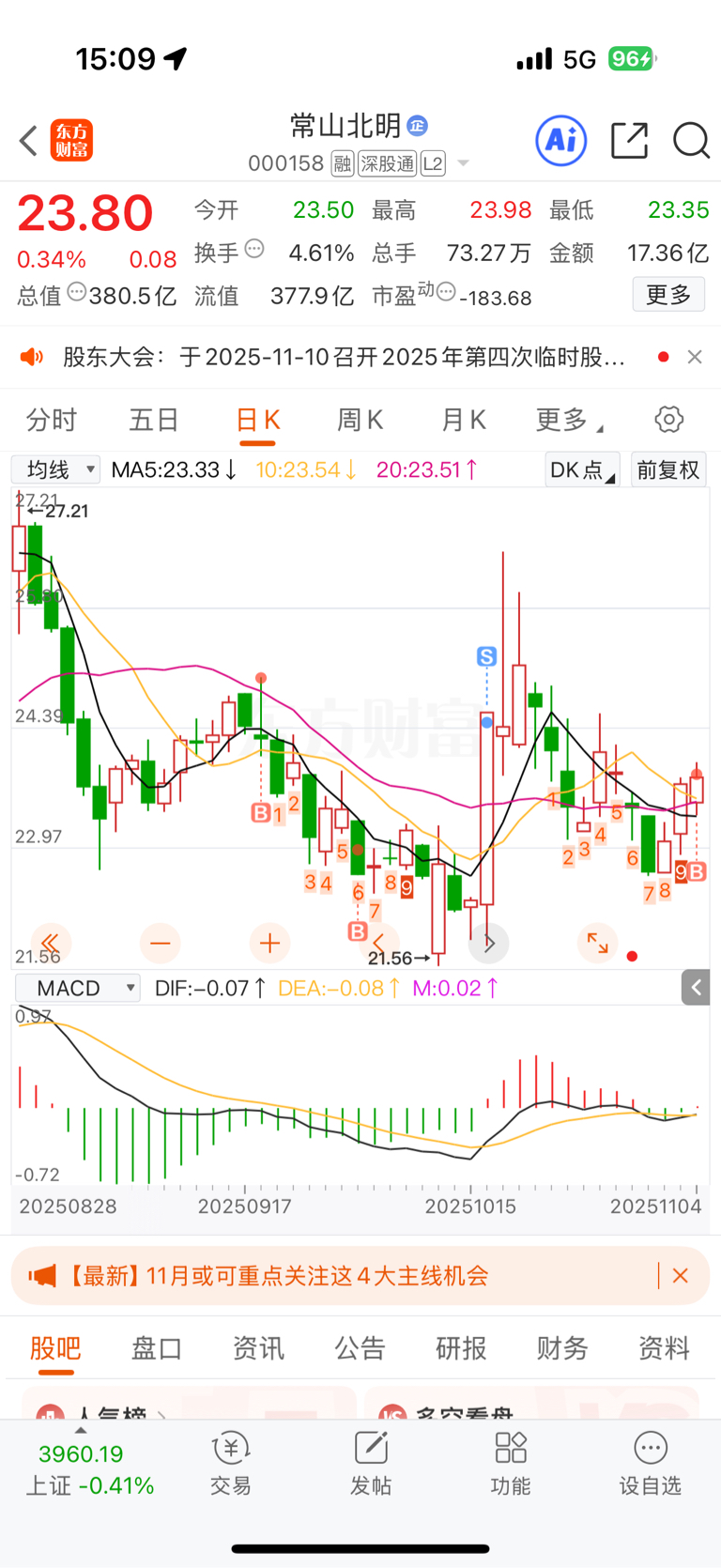Expand stock title dropdown arrow
Viewport: 721px width, 1568px height.
(463, 163)
